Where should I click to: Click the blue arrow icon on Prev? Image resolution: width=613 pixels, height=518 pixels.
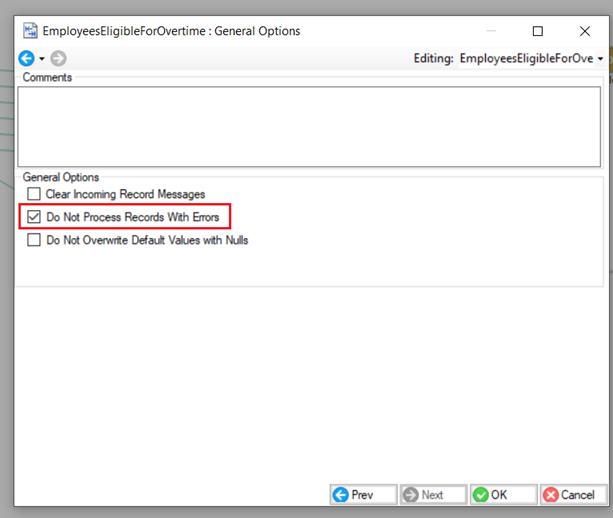point(340,495)
